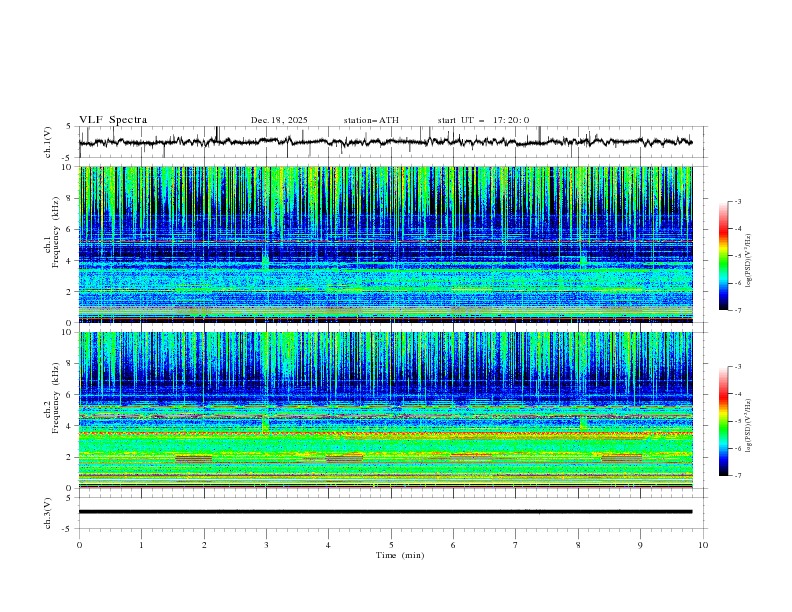Click the ch.3 flat voltage trace

point(385,512)
